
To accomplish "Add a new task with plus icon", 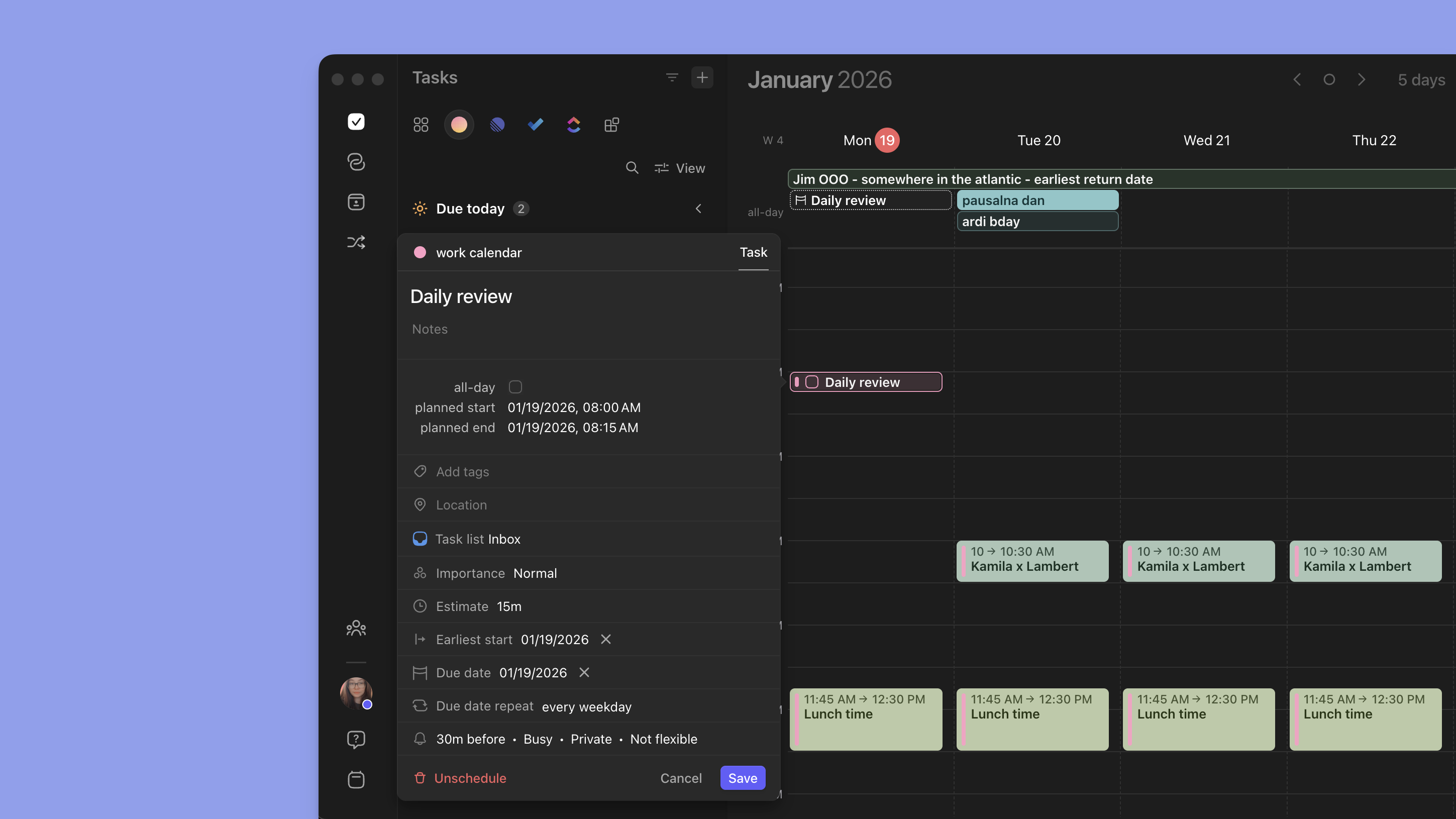I will pyautogui.click(x=702, y=77).
